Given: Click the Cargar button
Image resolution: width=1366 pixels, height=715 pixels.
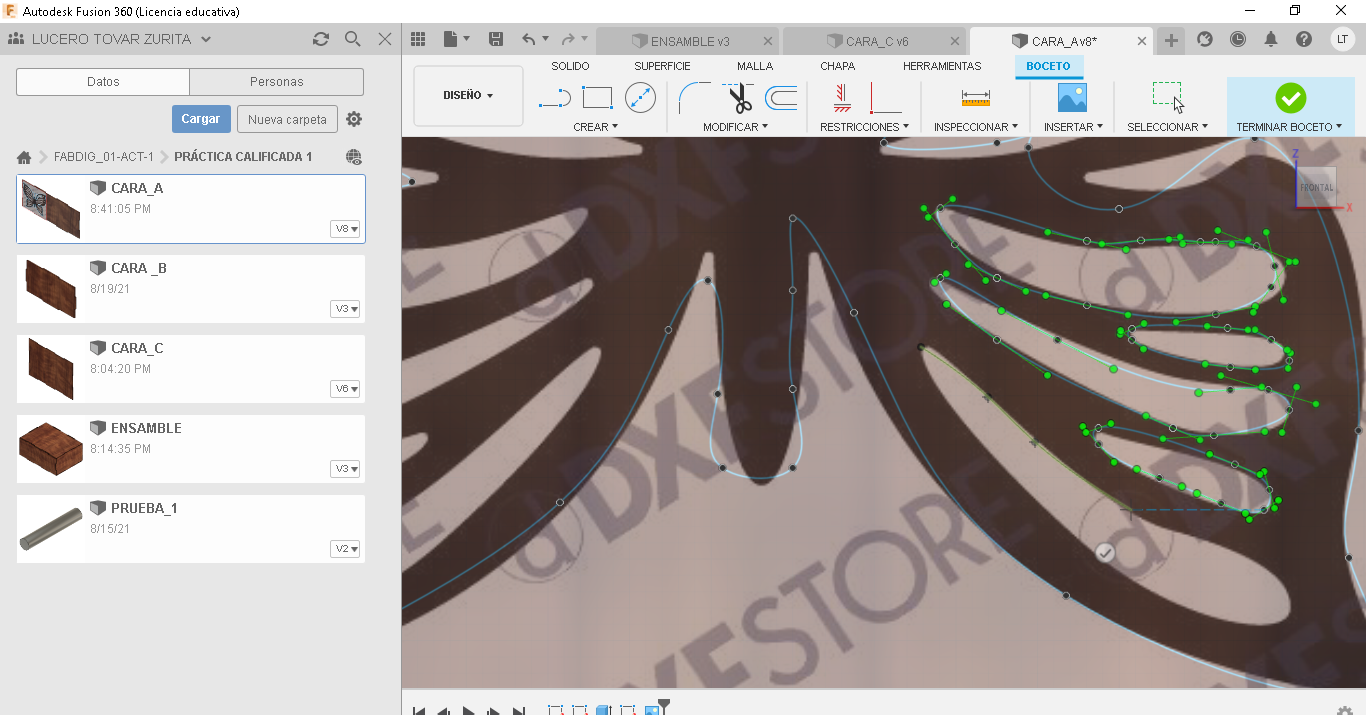Looking at the screenshot, I should pyautogui.click(x=201, y=119).
